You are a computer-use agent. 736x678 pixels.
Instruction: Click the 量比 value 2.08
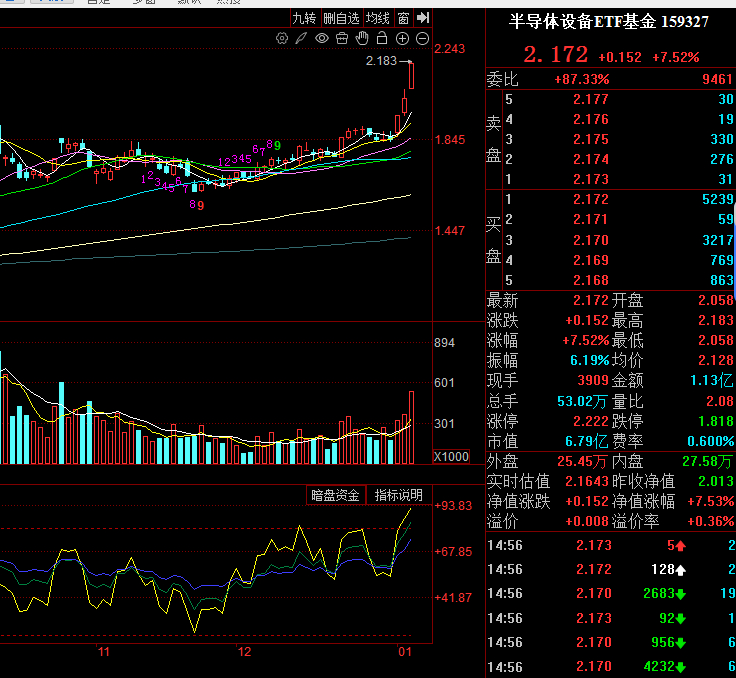(x=720, y=401)
